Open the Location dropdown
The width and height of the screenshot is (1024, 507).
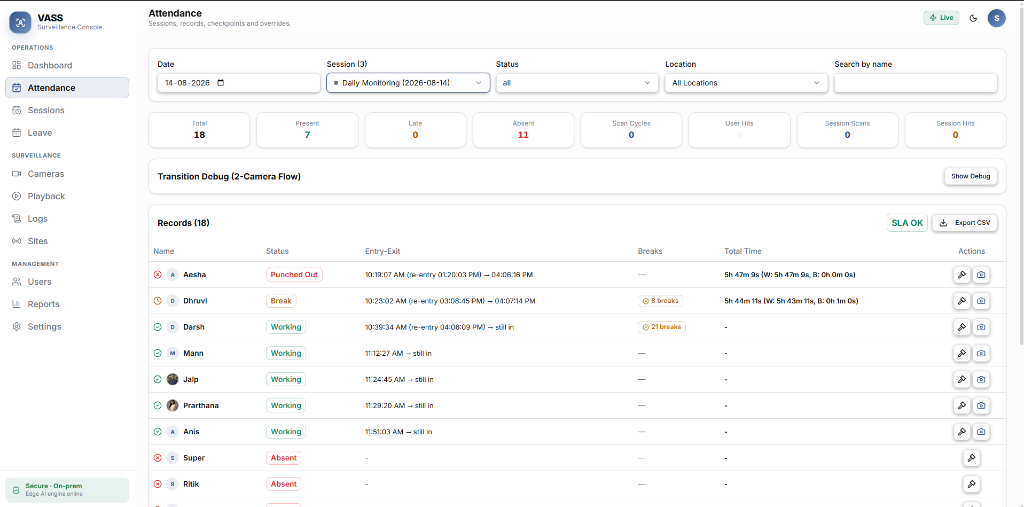click(746, 83)
